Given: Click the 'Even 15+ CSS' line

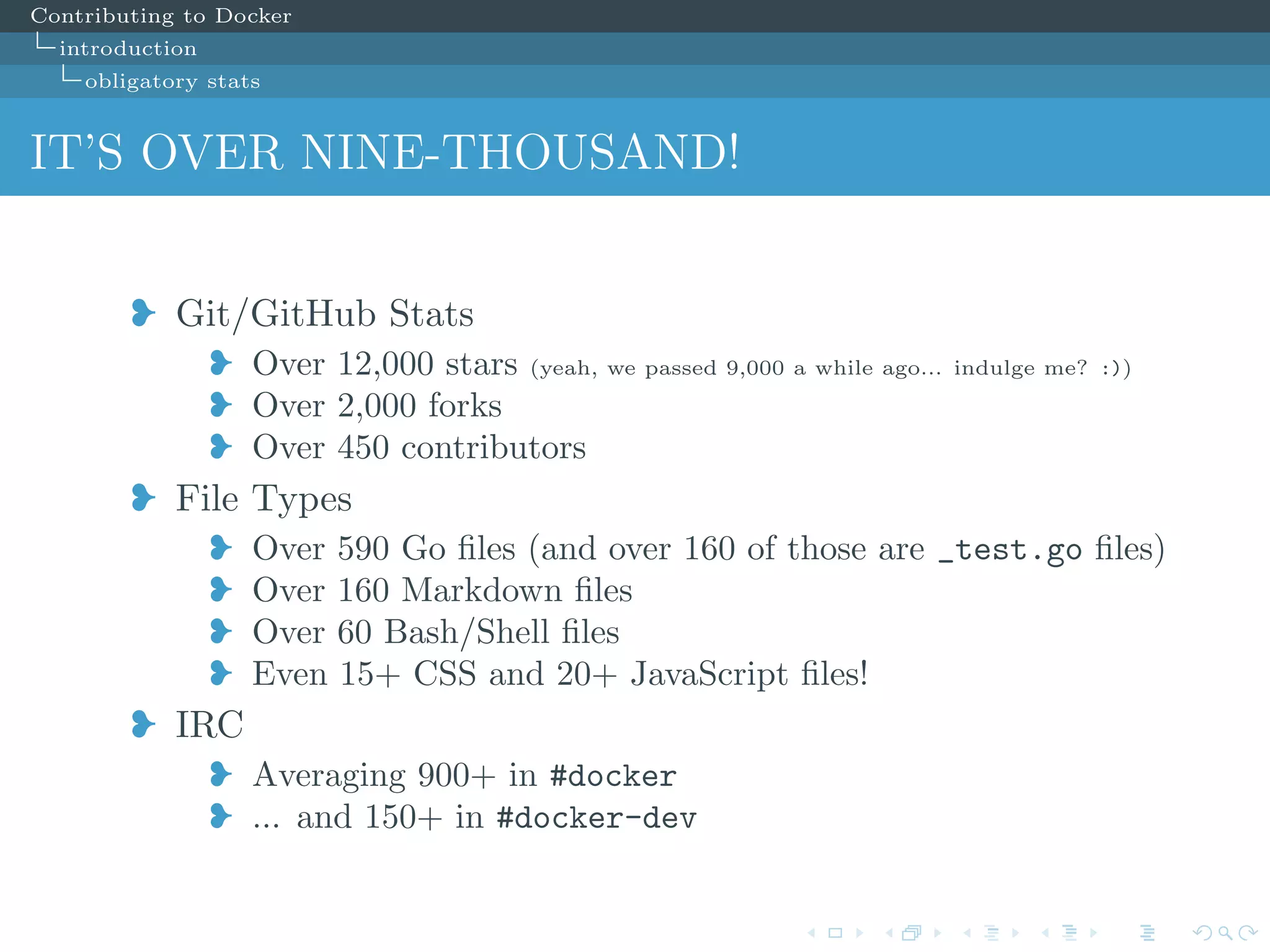Looking at the screenshot, I should [560, 674].
